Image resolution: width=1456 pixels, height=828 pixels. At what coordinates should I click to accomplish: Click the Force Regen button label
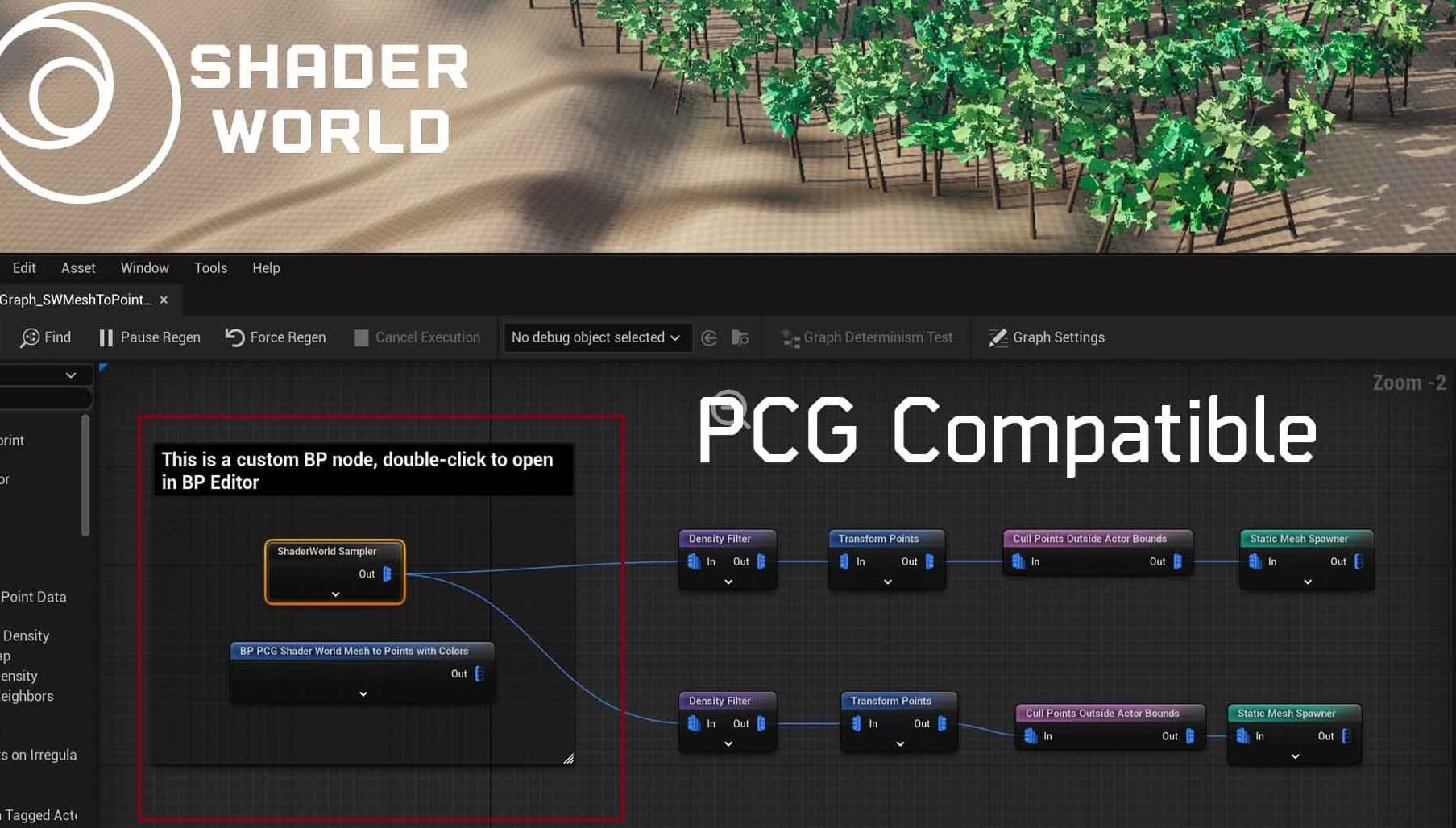pos(288,337)
